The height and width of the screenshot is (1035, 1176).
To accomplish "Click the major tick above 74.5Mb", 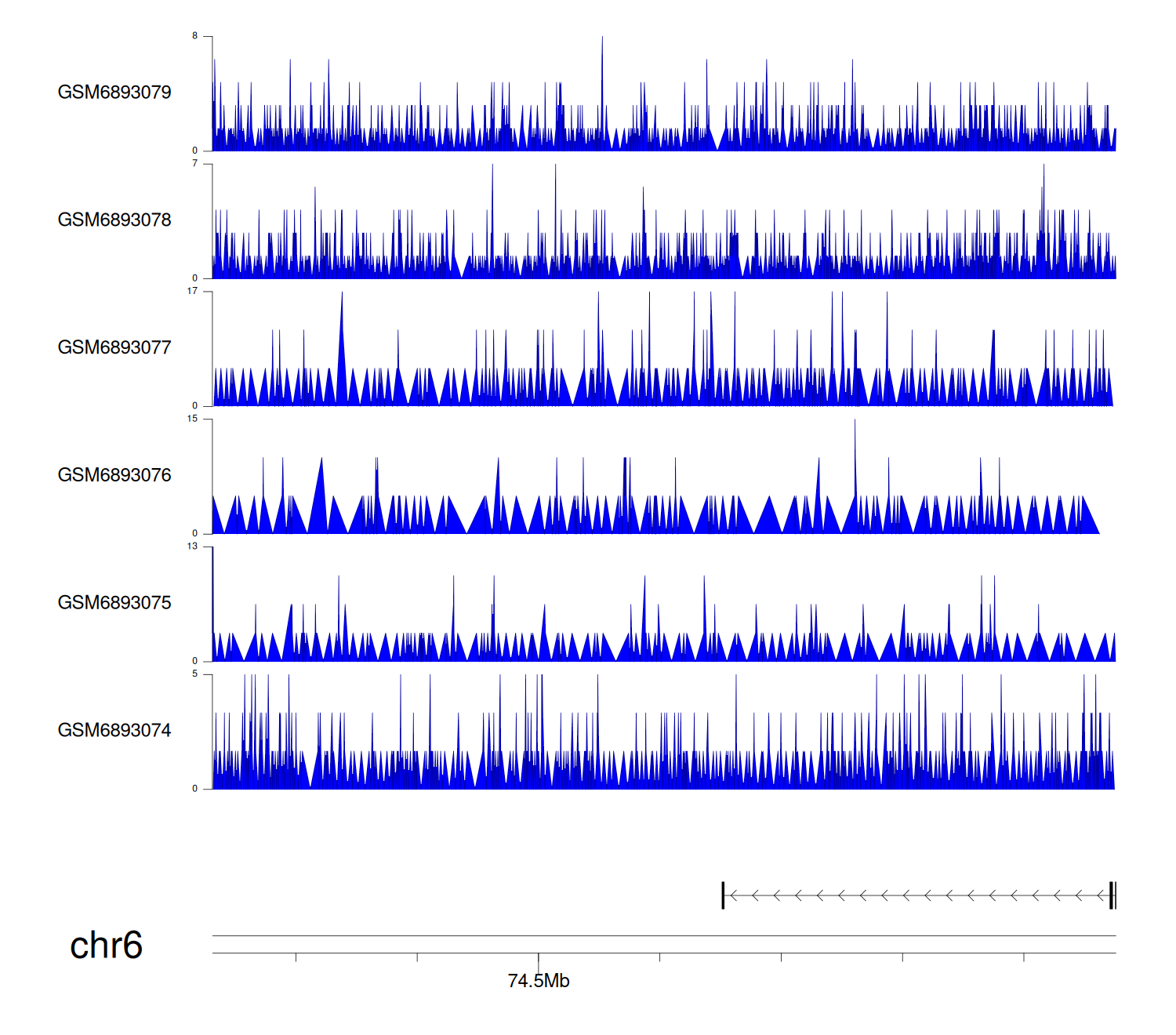I will 539,960.
